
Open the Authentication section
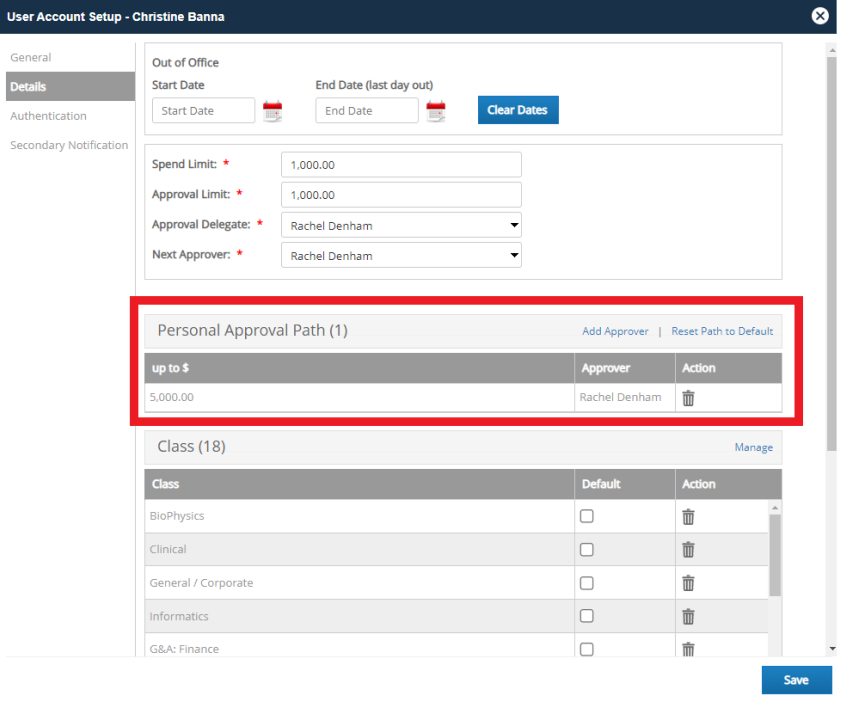48,116
